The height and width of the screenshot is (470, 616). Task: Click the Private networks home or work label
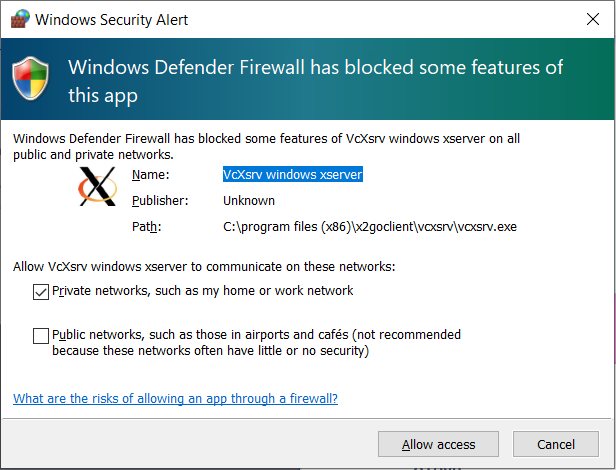click(x=202, y=291)
